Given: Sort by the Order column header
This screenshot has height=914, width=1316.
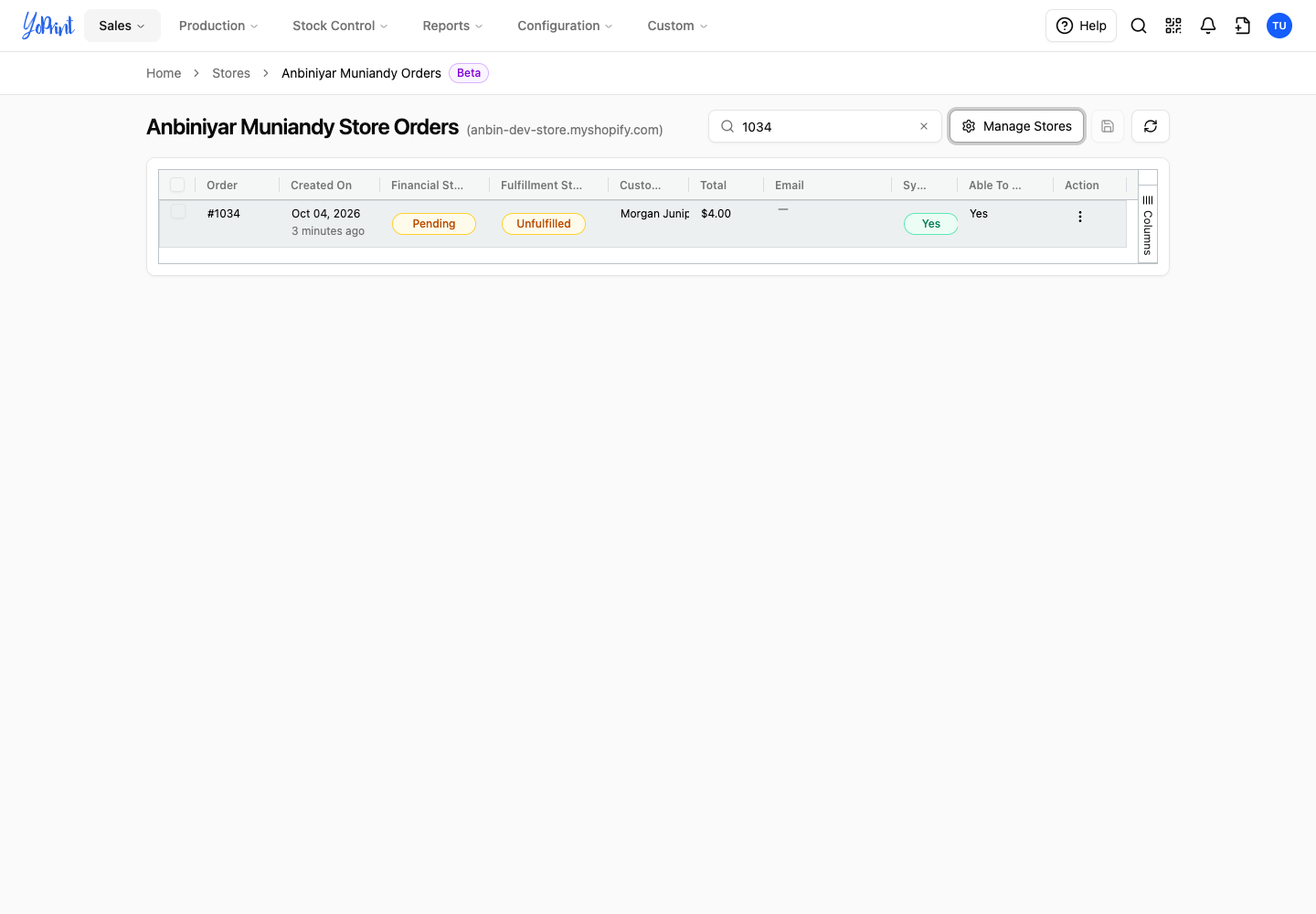Looking at the screenshot, I should coord(222,185).
